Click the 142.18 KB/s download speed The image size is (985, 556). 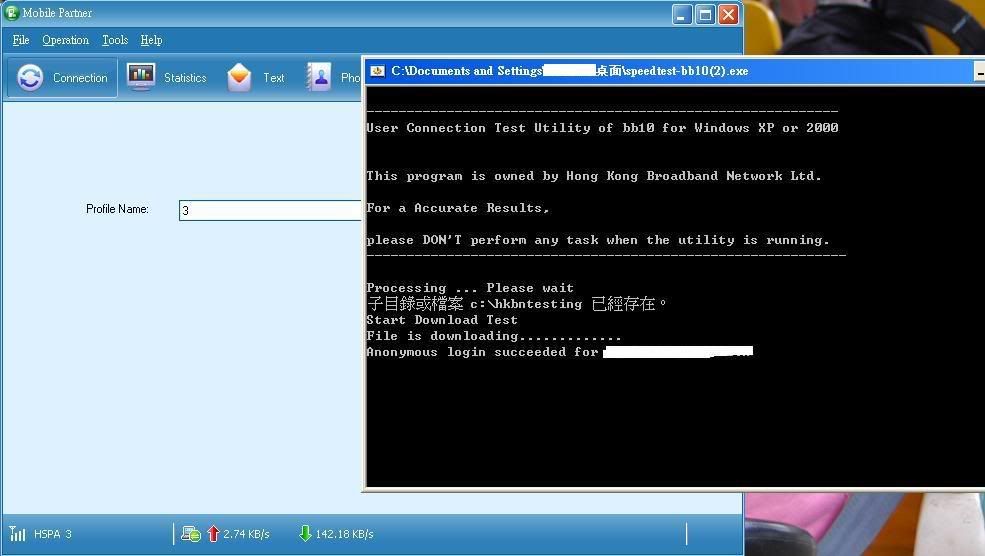(x=344, y=534)
